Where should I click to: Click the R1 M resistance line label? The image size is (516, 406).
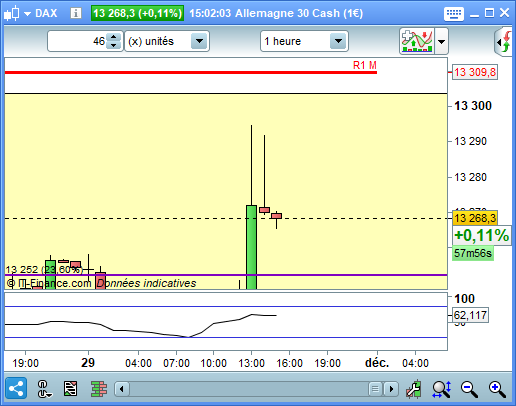(x=365, y=65)
